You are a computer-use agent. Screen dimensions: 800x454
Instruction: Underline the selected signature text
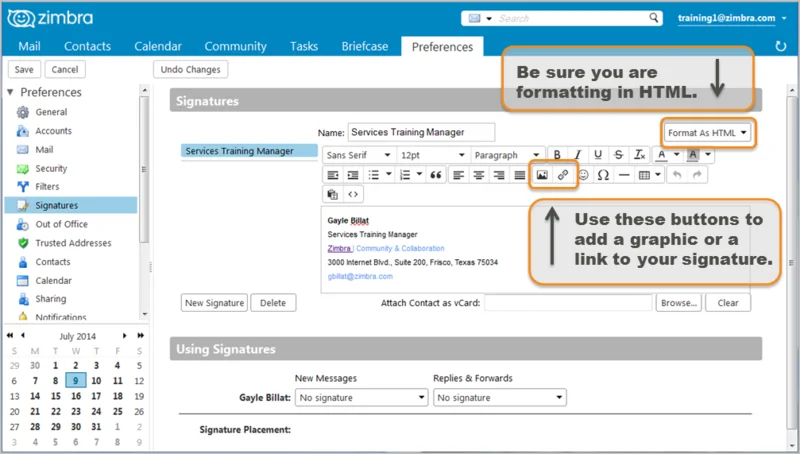point(598,155)
